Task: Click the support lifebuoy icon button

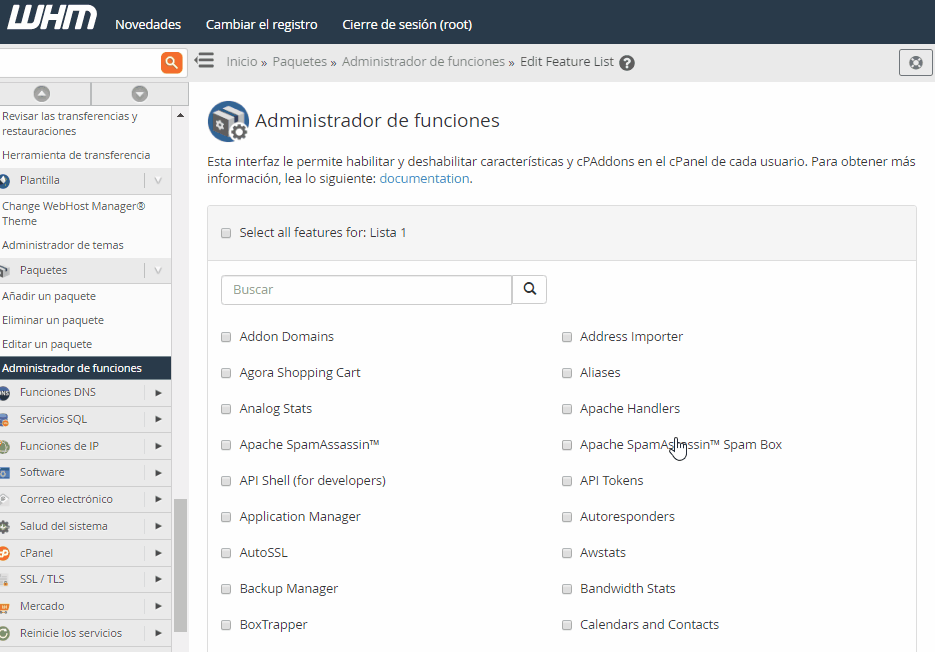Action: [916, 62]
